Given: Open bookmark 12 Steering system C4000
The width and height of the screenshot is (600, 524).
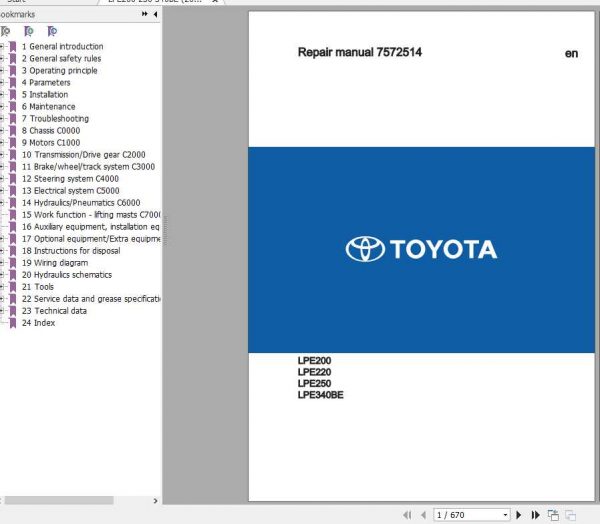Looking at the screenshot, I should coord(70,179).
